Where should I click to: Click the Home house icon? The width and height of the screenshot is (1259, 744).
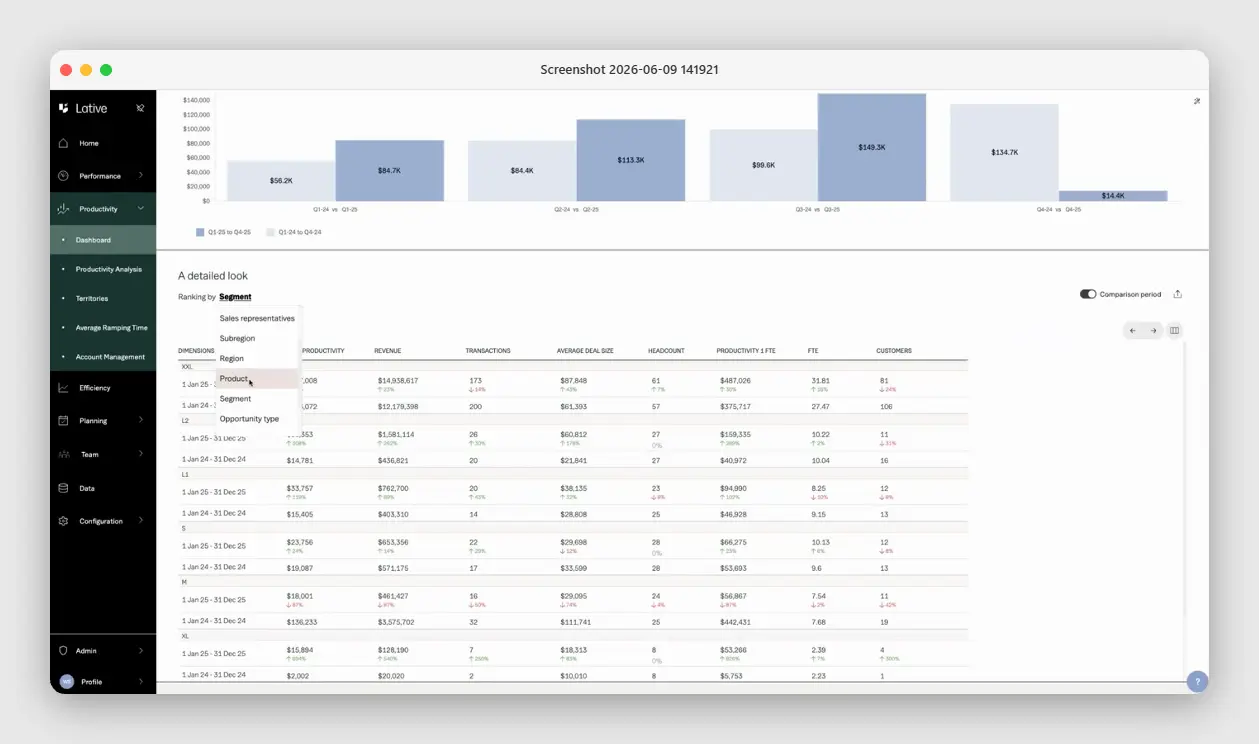63,143
